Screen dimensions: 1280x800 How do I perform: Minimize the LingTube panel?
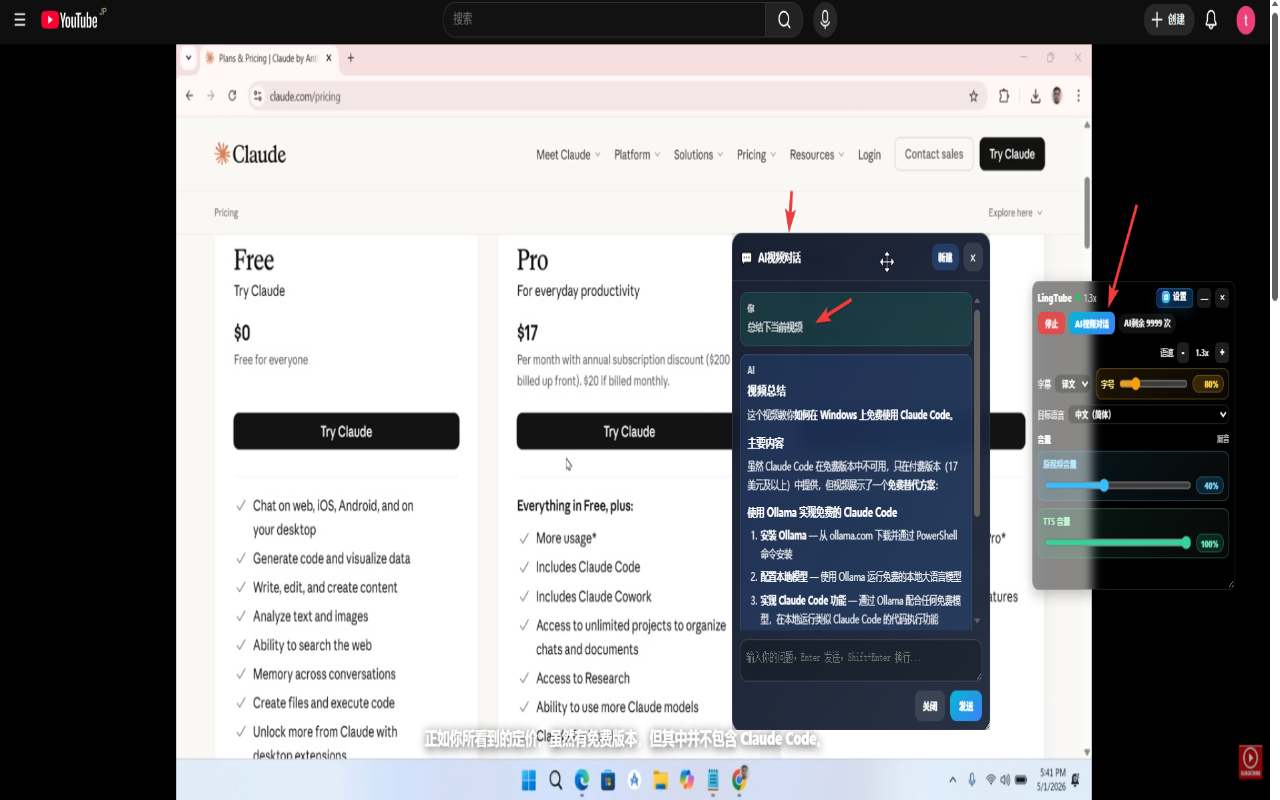[x=1204, y=297]
